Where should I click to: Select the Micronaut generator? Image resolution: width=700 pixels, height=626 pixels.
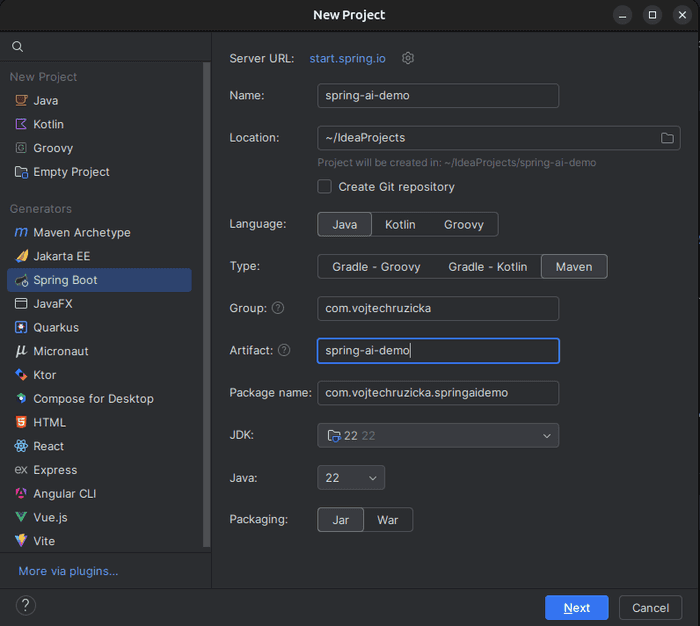click(x=60, y=351)
